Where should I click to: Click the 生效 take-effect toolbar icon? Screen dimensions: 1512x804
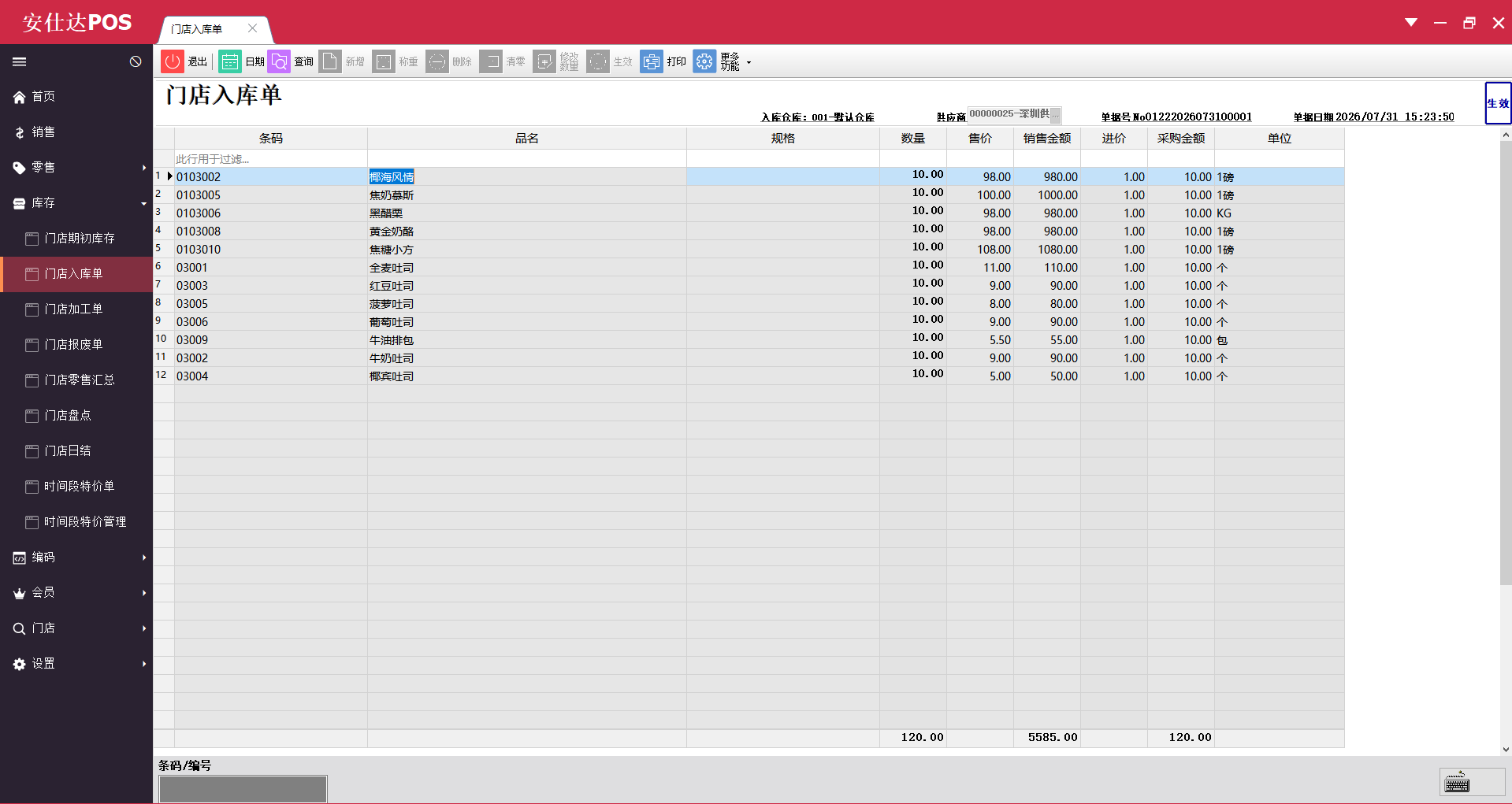click(x=598, y=61)
